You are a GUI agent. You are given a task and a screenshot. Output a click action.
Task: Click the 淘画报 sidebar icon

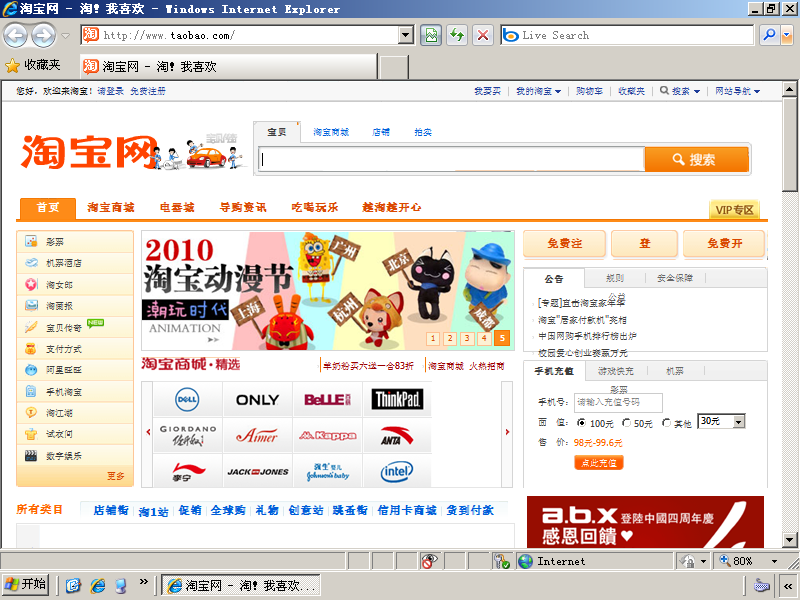(x=31, y=306)
